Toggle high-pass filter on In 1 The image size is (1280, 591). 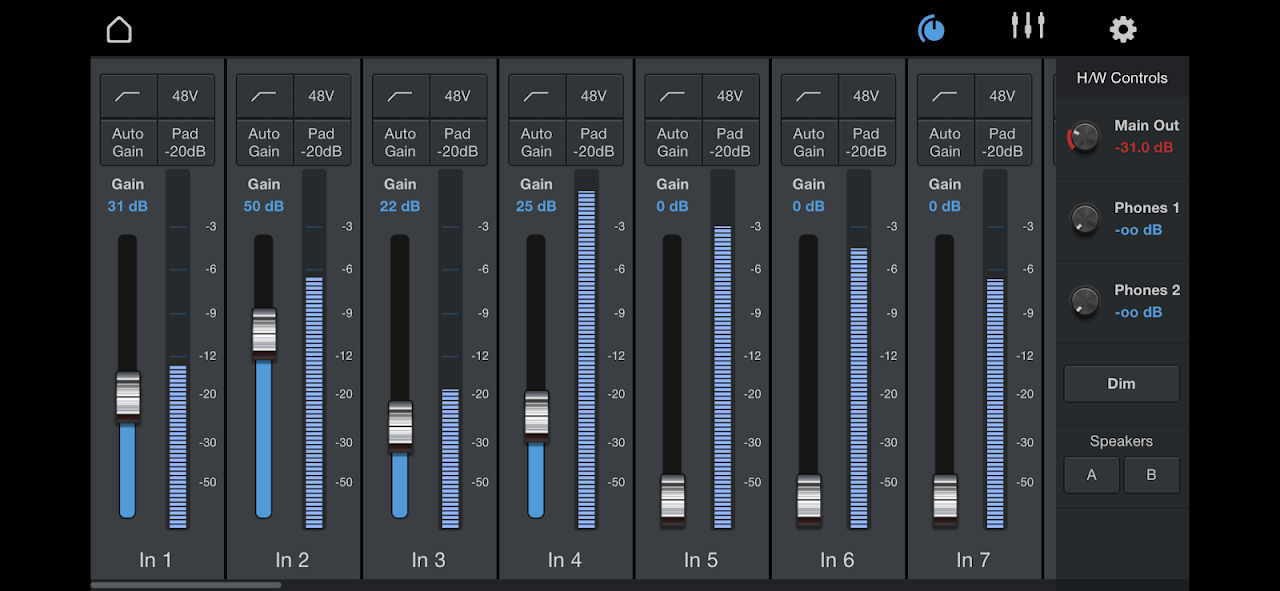(128, 96)
